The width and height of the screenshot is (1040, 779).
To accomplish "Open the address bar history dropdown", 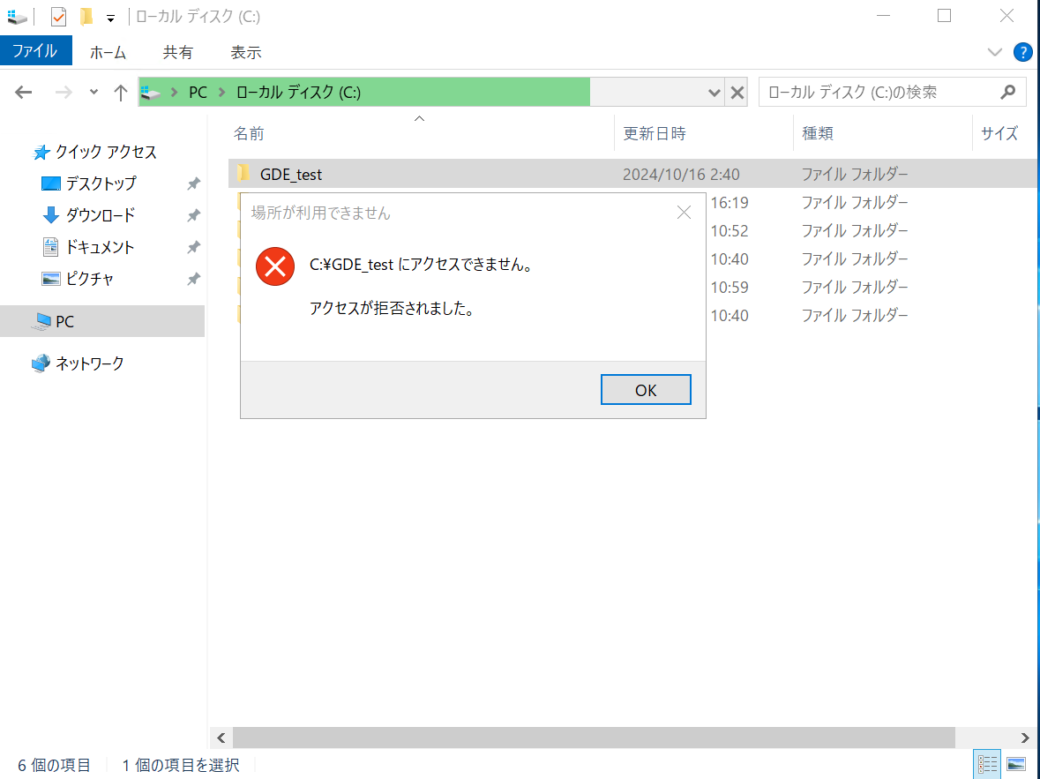I will click(x=714, y=92).
